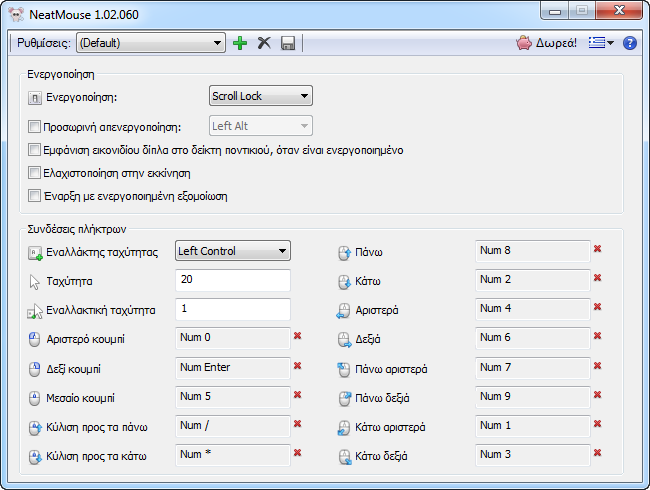Clear the Num 6 right binding
Viewport: 650px width, 490px height.
(597, 336)
